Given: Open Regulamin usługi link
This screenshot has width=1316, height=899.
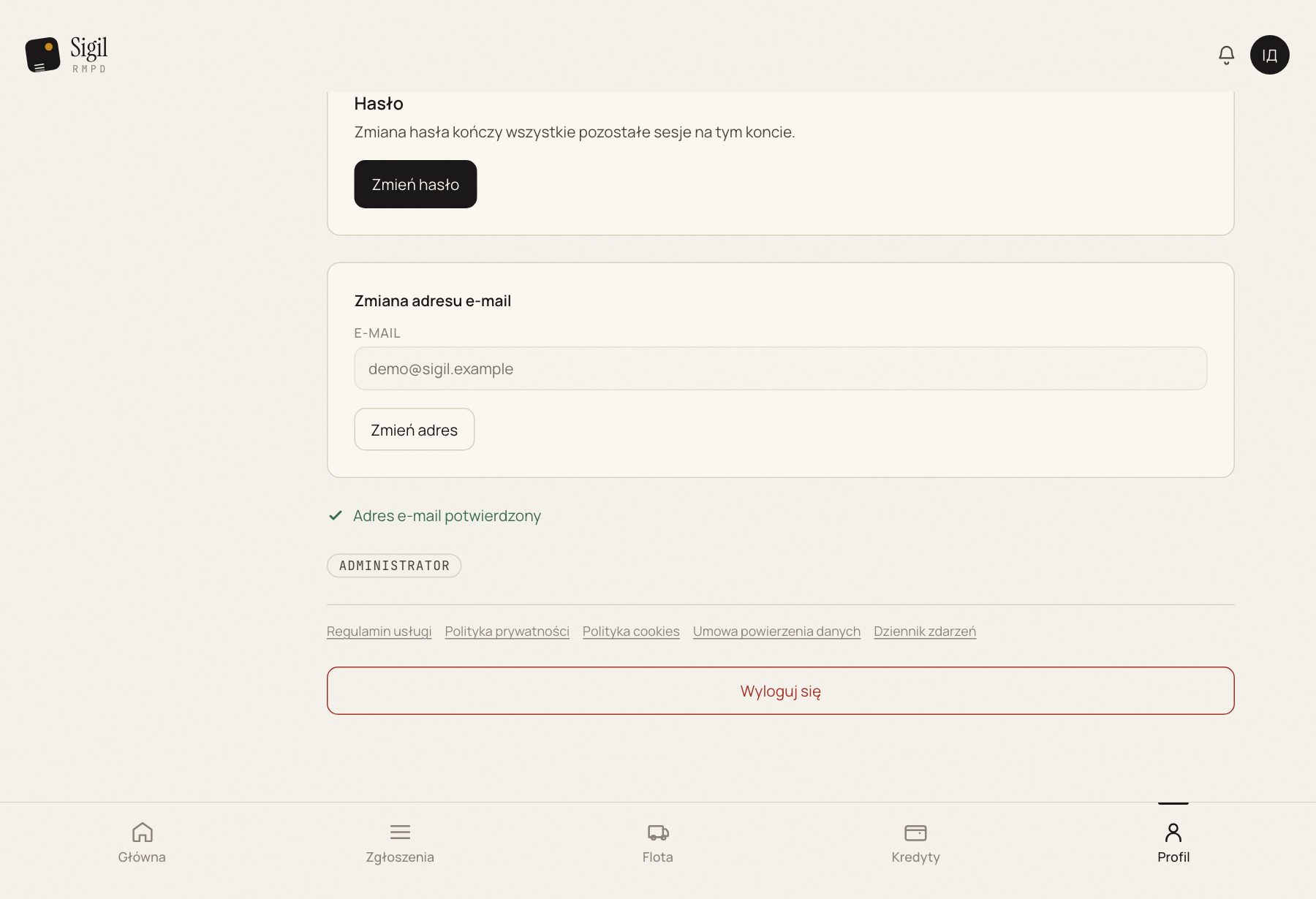Looking at the screenshot, I should [379, 631].
